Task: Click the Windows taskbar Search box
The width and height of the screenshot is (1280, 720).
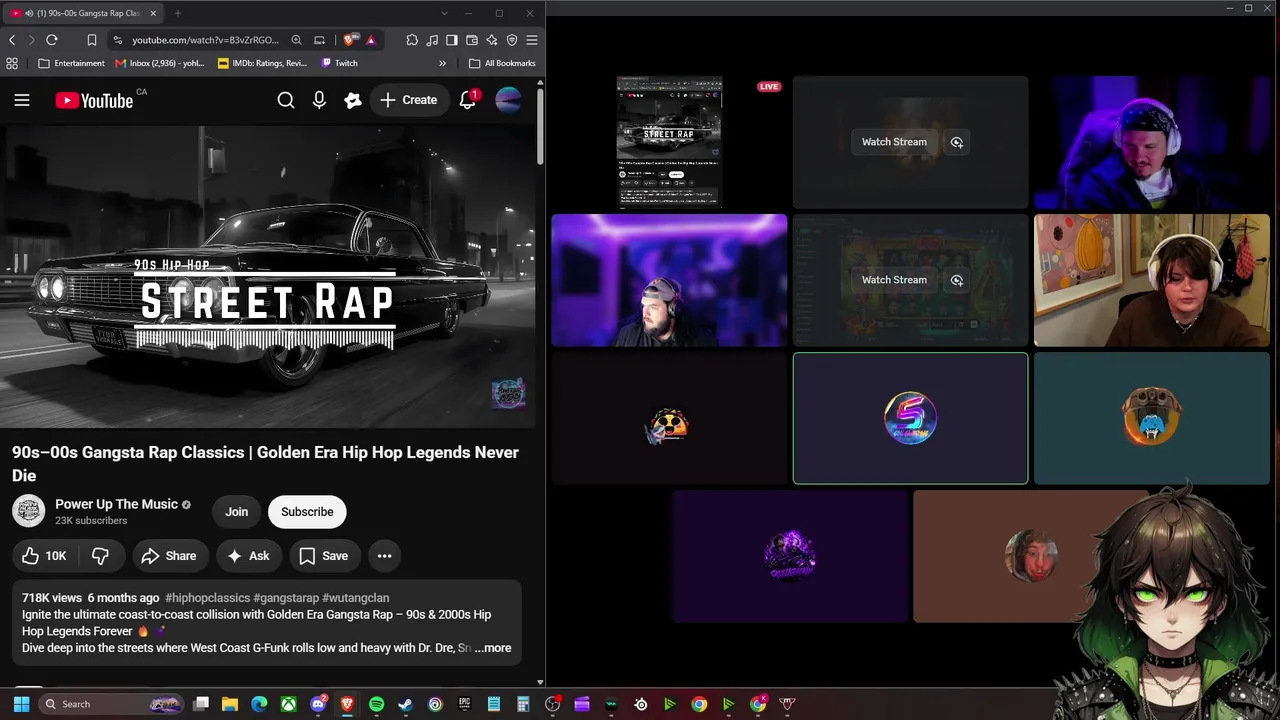Action: pyautogui.click(x=110, y=704)
